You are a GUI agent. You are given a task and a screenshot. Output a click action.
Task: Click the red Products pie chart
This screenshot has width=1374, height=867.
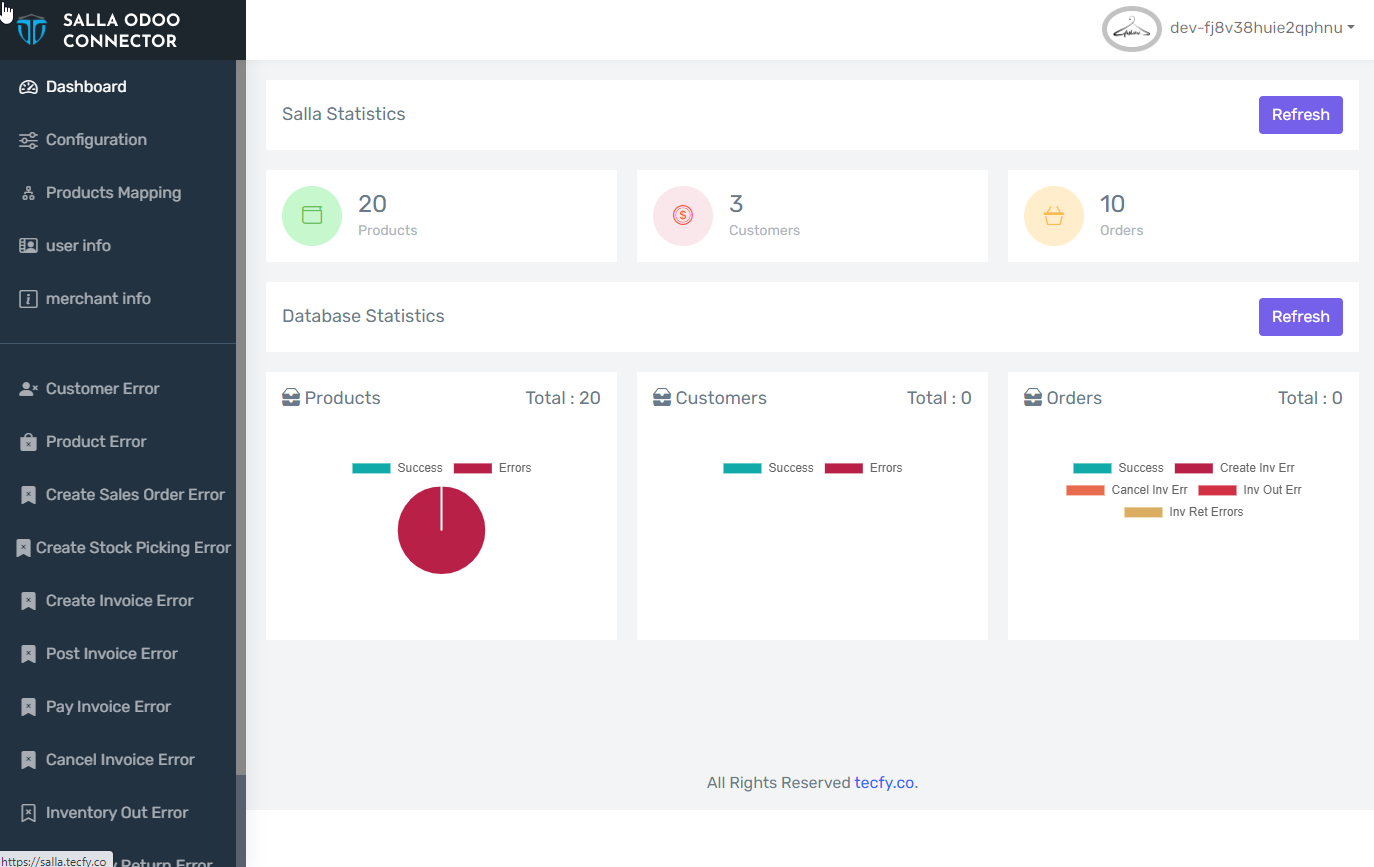(x=441, y=531)
